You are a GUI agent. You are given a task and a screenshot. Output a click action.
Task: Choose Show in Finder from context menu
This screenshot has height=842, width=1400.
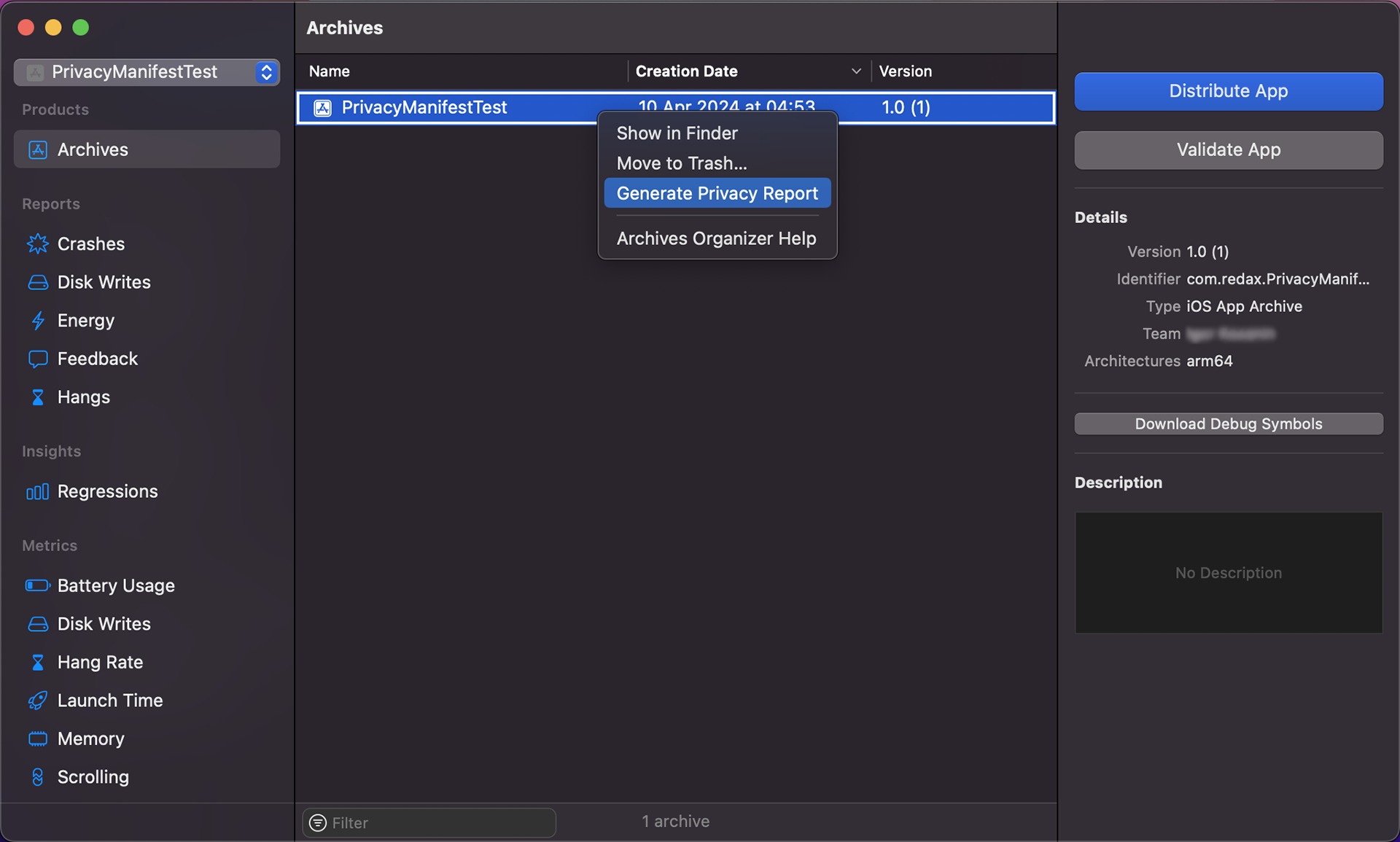717,133
